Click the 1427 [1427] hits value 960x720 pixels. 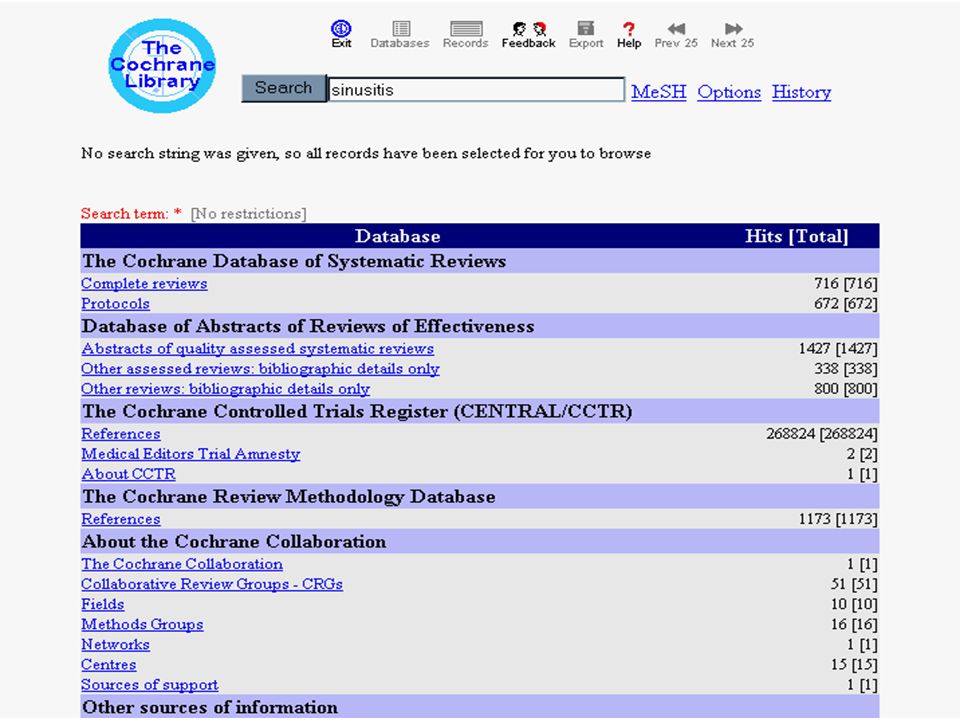point(838,348)
